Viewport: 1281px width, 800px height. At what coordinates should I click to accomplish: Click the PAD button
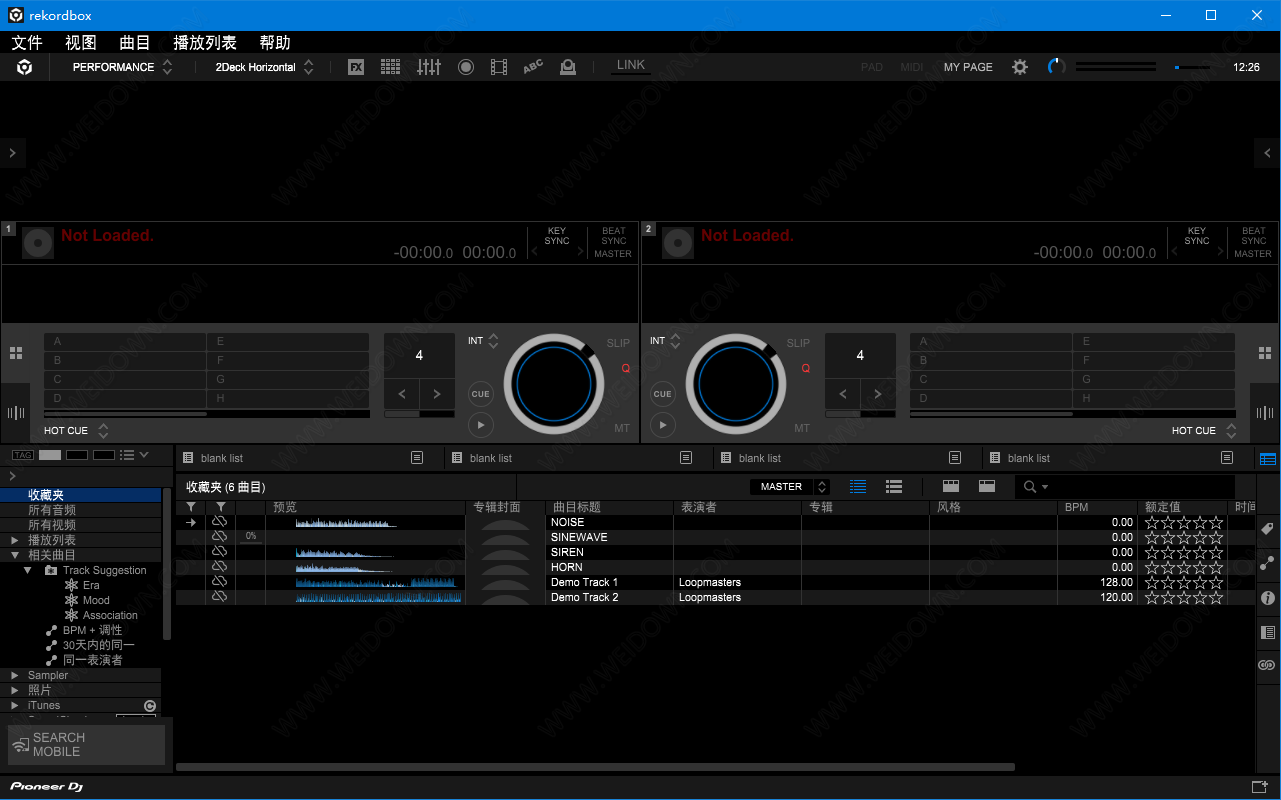click(x=872, y=67)
